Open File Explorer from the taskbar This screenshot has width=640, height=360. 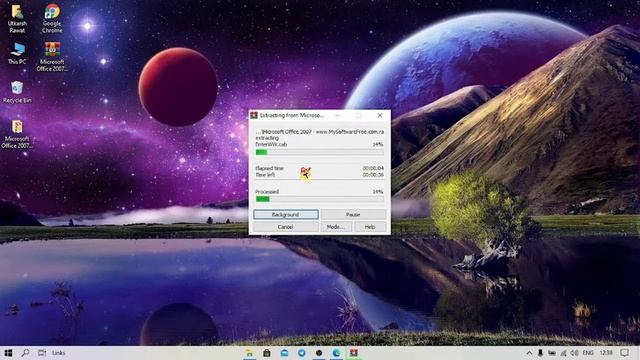click(249, 353)
